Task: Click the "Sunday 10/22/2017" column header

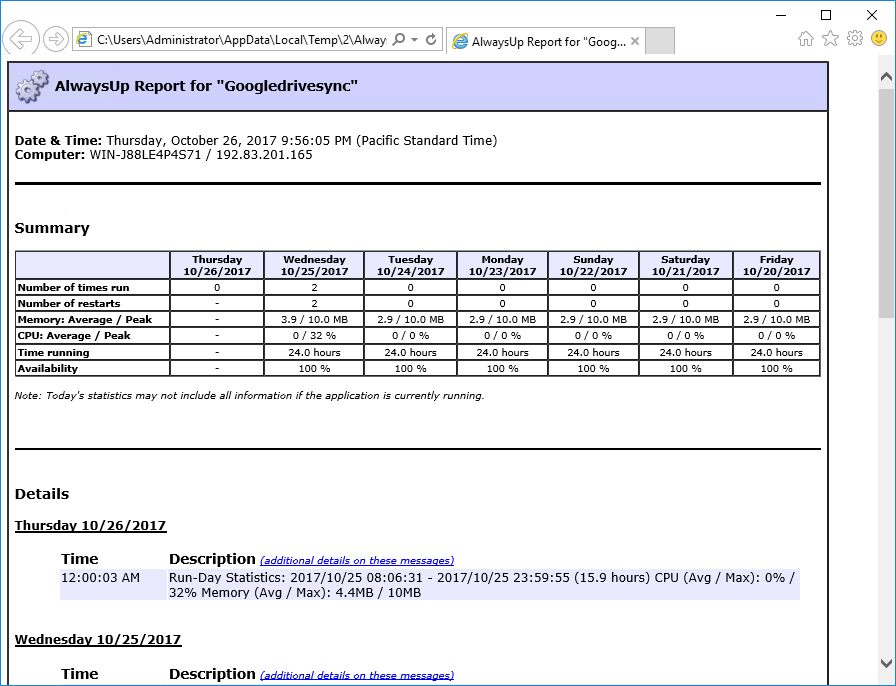Action: (x=593, y=265)
